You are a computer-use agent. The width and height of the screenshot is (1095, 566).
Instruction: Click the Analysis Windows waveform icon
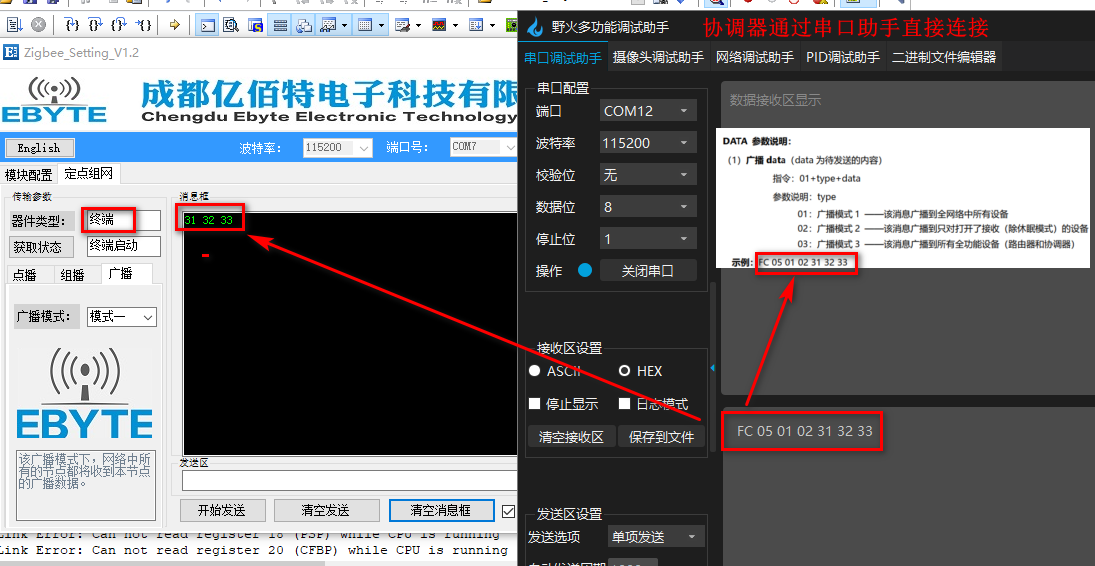(439, 26)
